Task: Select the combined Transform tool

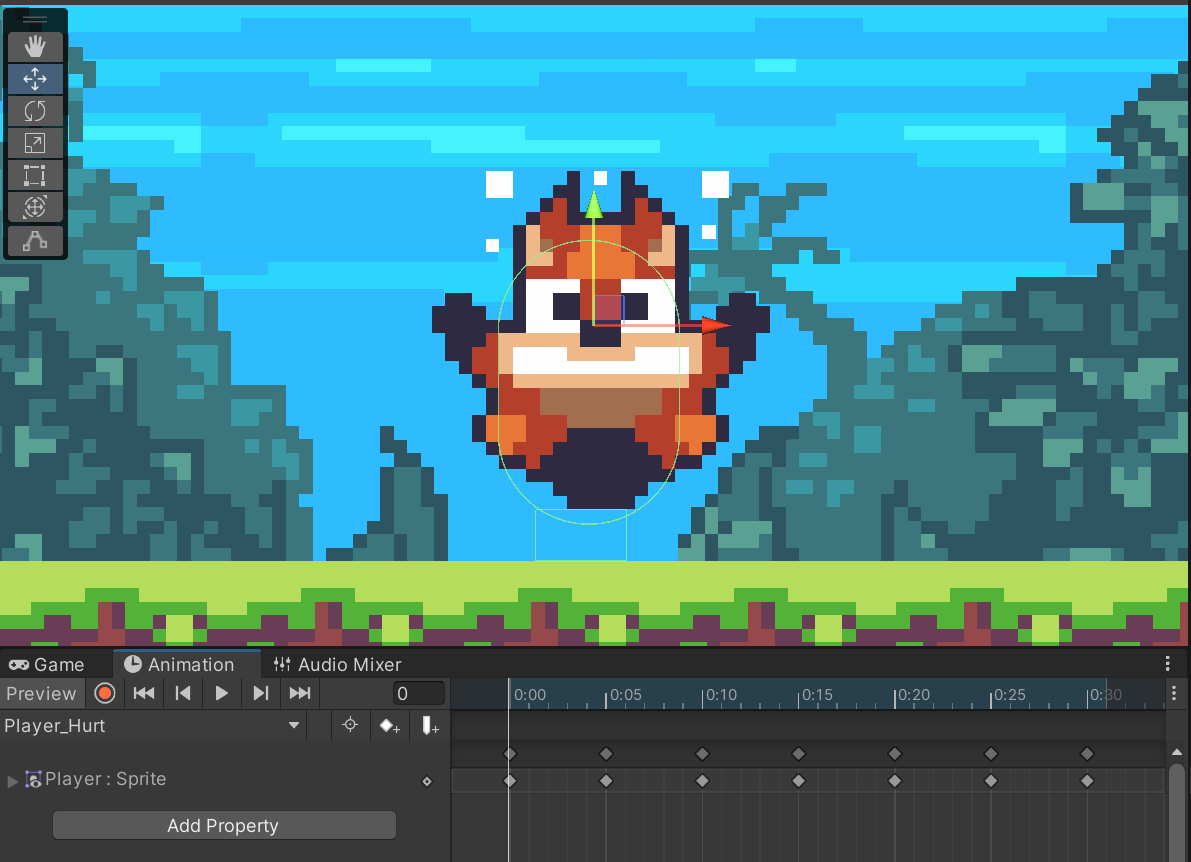Action: tap(35, 208)
